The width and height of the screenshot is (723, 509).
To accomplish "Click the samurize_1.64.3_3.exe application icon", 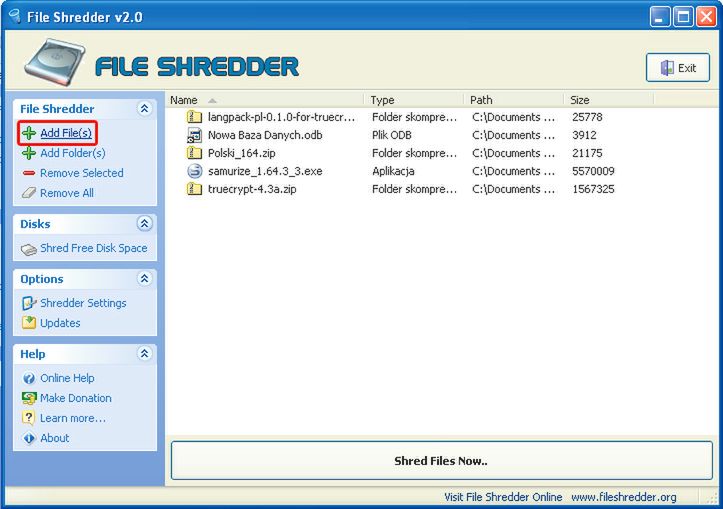I will click(x=195, y=171).
